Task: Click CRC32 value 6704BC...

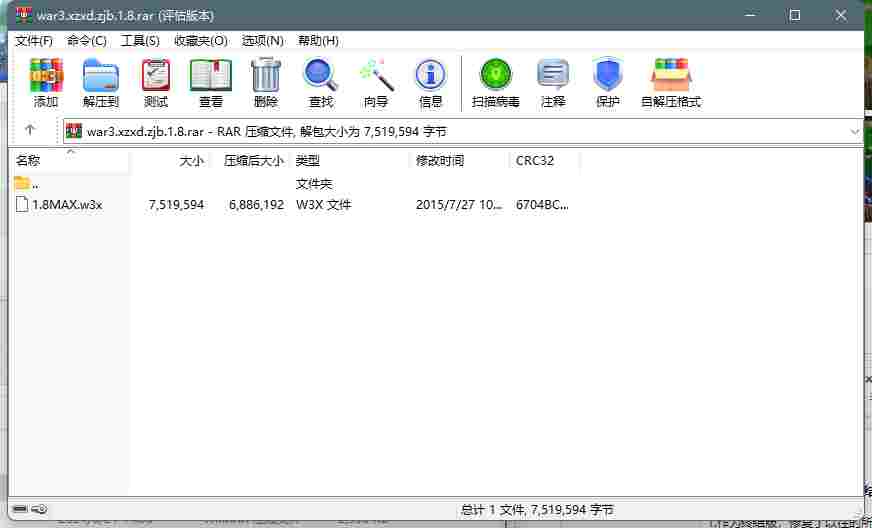Action: point(542,205)
